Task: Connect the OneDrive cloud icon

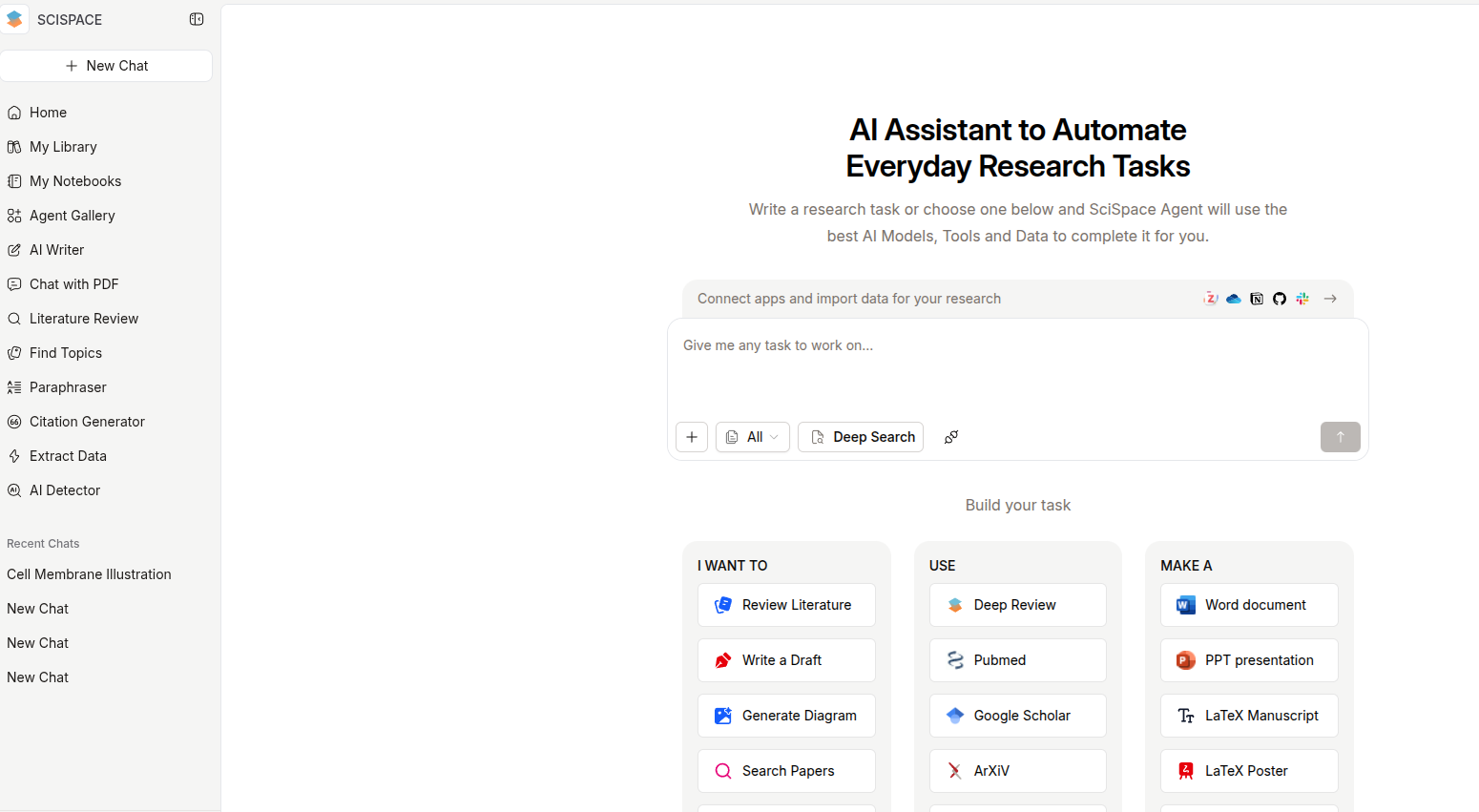Action: click(x=1234, y=299)
